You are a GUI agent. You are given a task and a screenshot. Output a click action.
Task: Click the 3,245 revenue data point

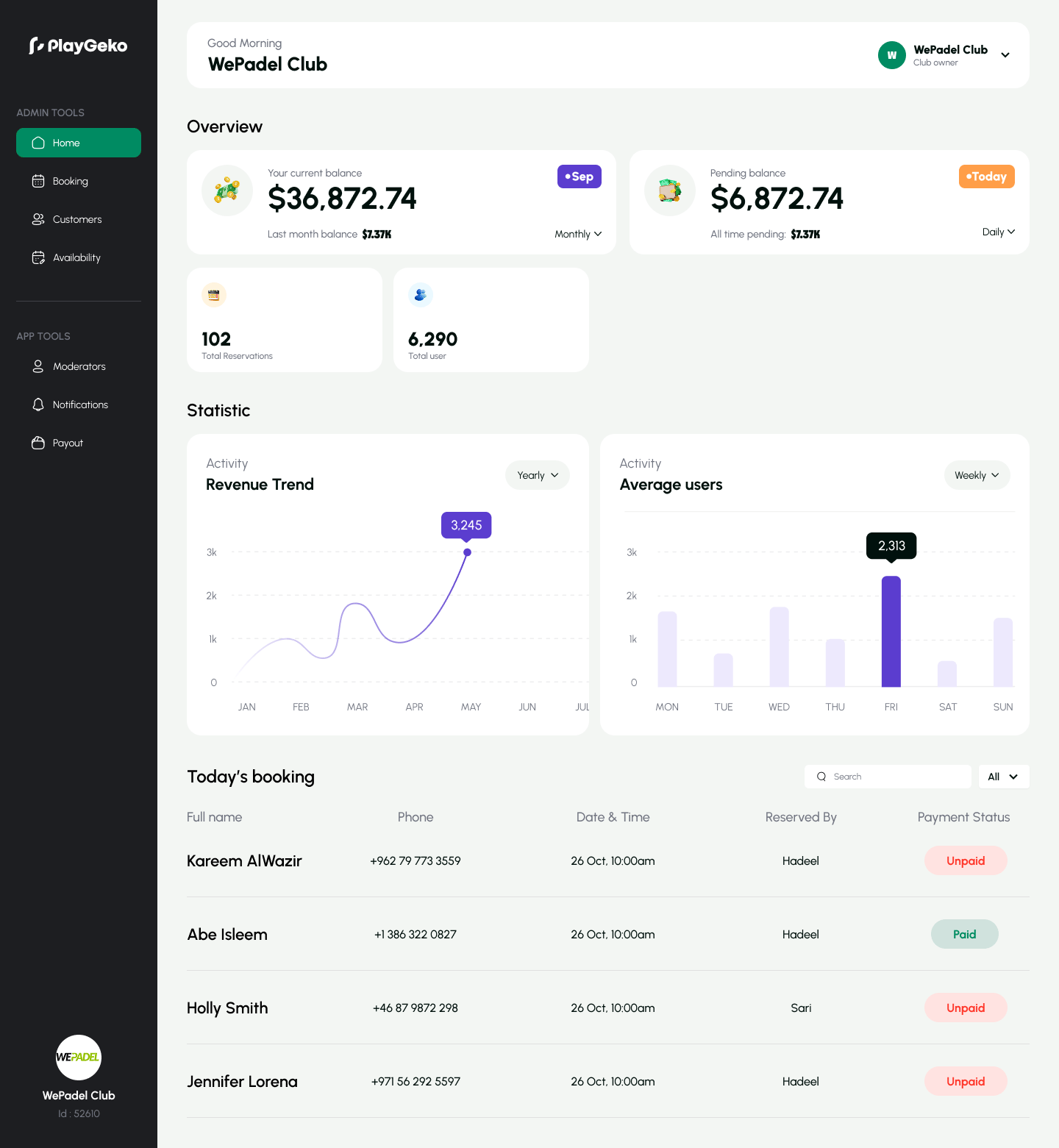(x=467, y=552)
